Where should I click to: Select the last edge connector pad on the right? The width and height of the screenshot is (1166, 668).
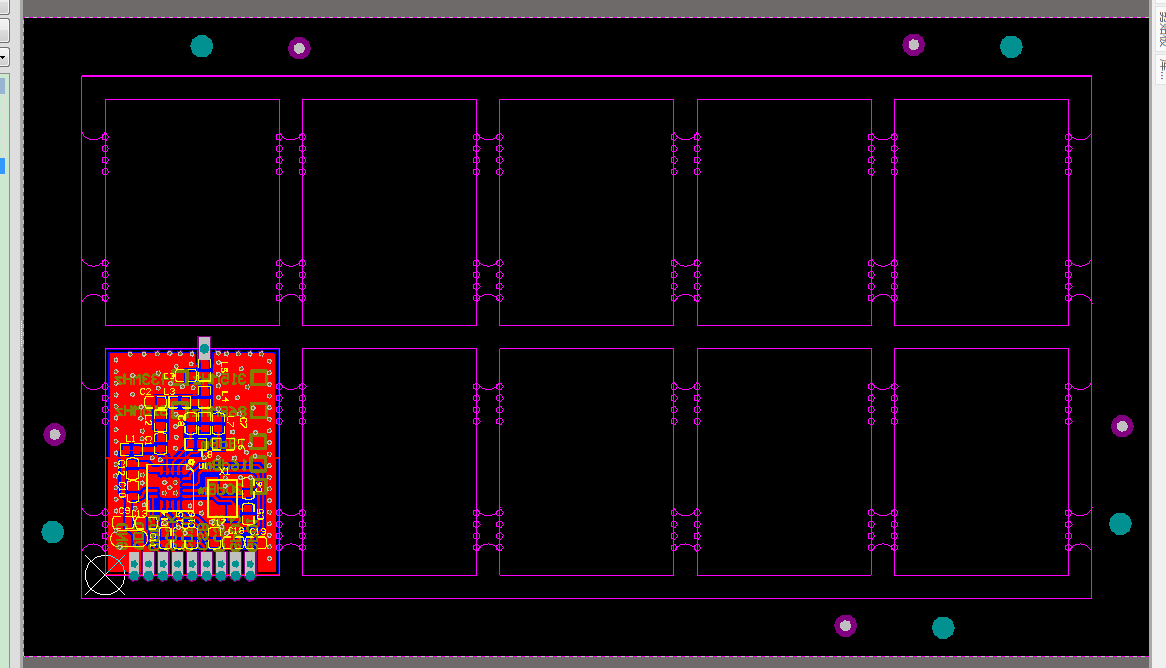pyautogui.click(x=250, y=565)
